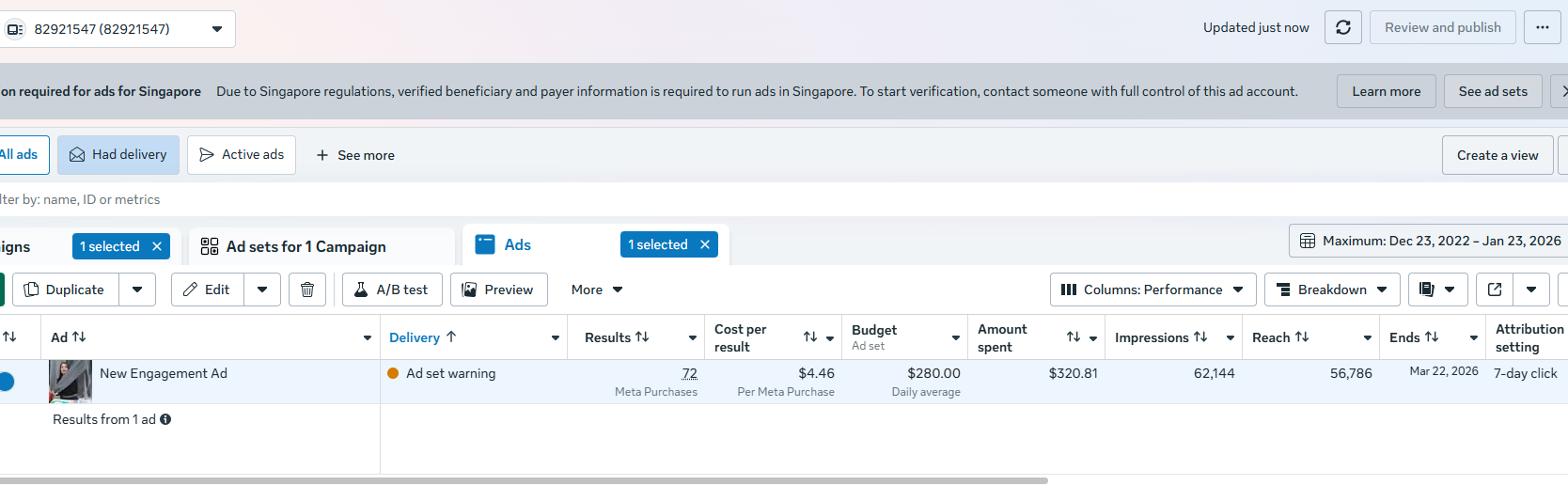Viewport: 1568px width, 501px height.
Task: Toggle sort order on Delivery column
Action: pos(451,337)
